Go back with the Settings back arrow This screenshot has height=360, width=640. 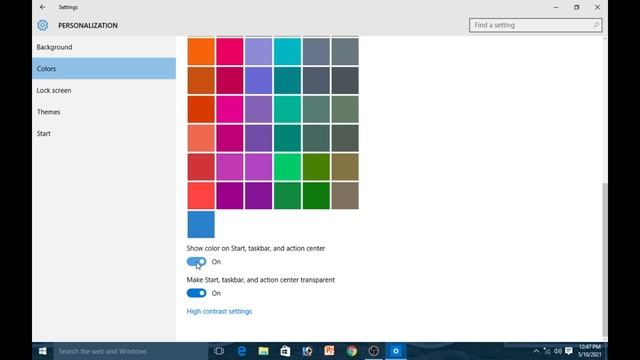(x=42, y=7)
